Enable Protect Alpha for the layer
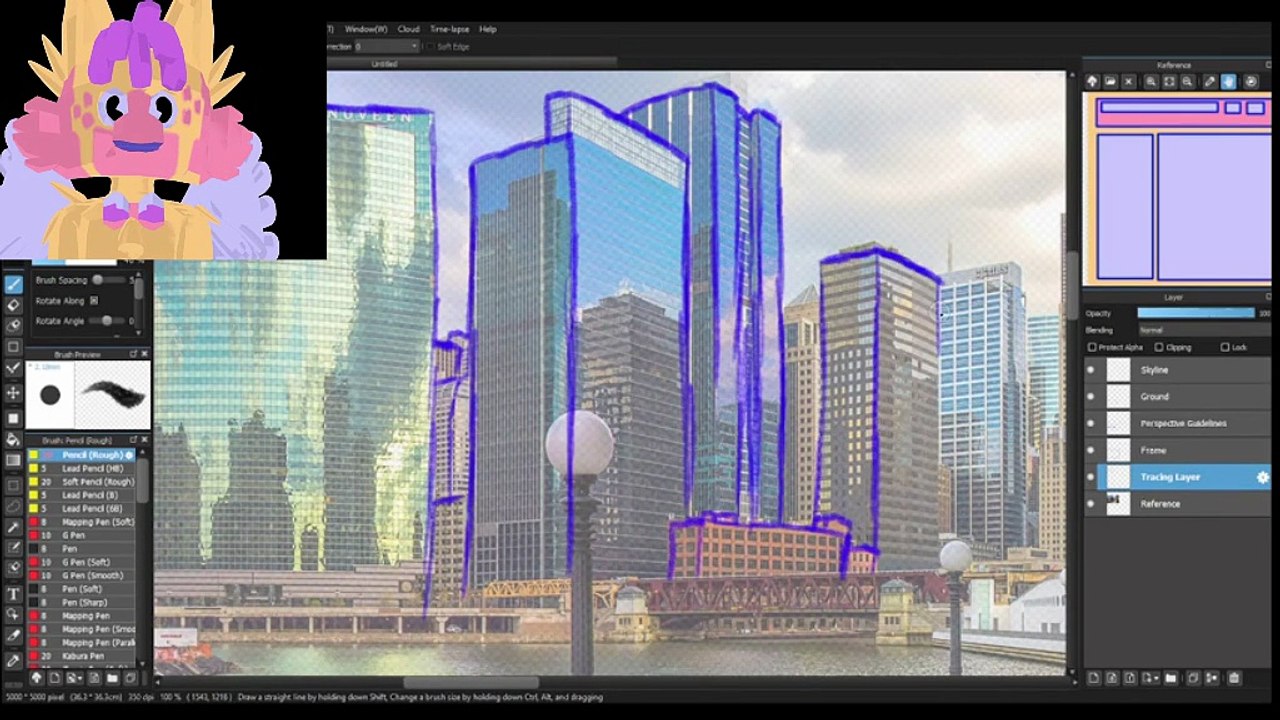 click(1092, 347)
